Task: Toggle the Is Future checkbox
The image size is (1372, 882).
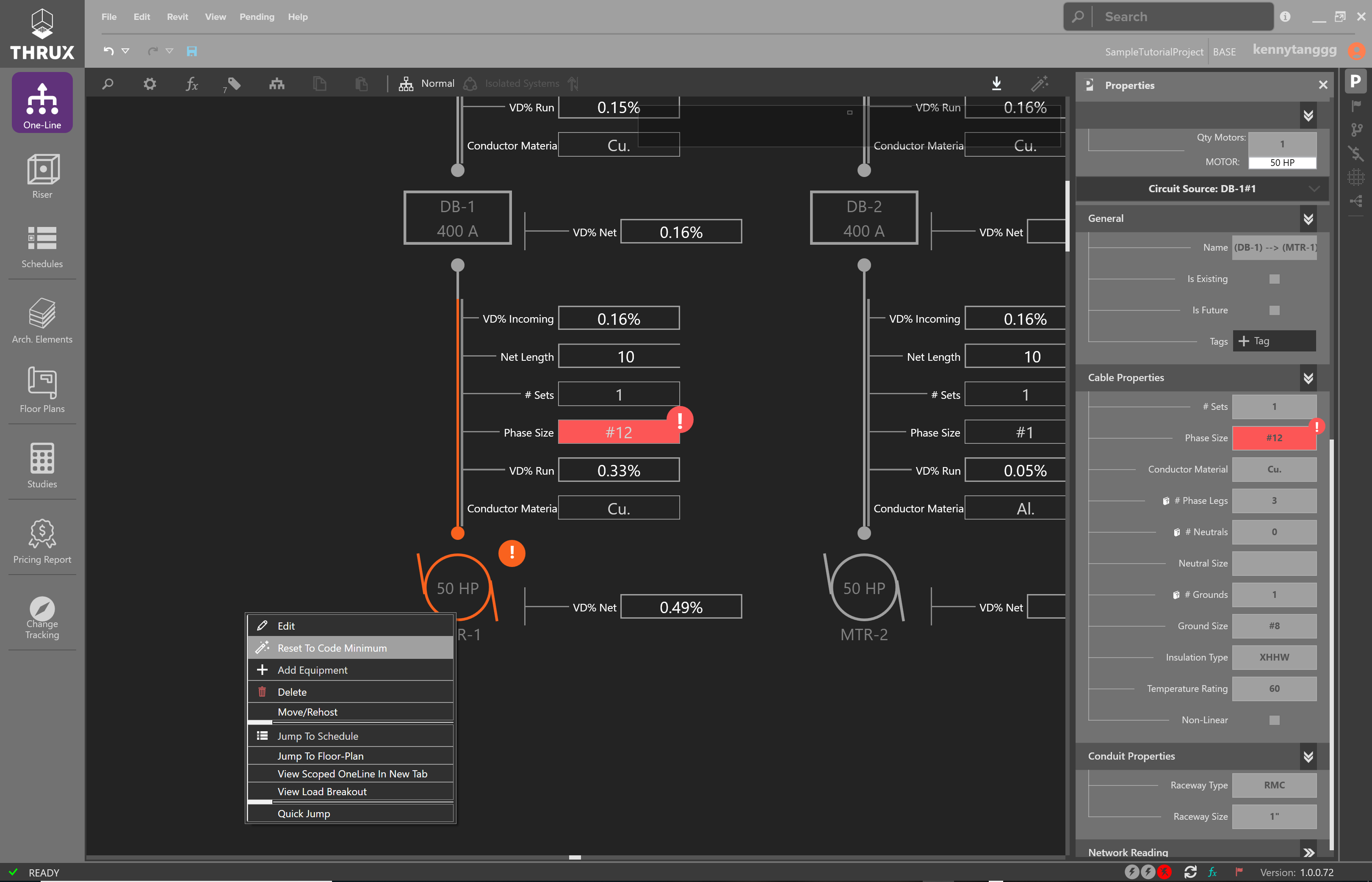Action: point(1274,310)
